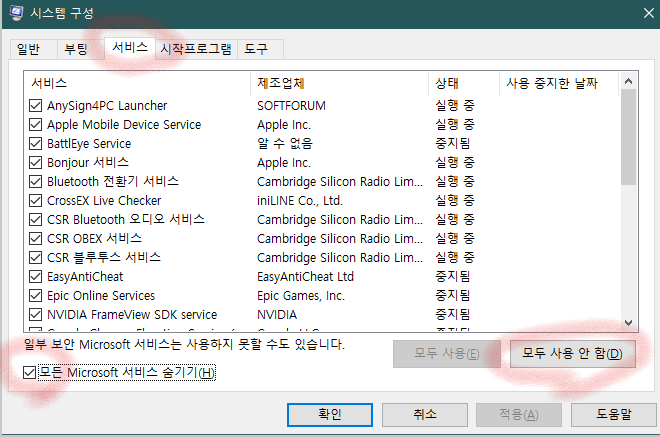
Task: Click EasyAntiCheat Ltd manufacturer cell
Action: click(x=305, y=277)
